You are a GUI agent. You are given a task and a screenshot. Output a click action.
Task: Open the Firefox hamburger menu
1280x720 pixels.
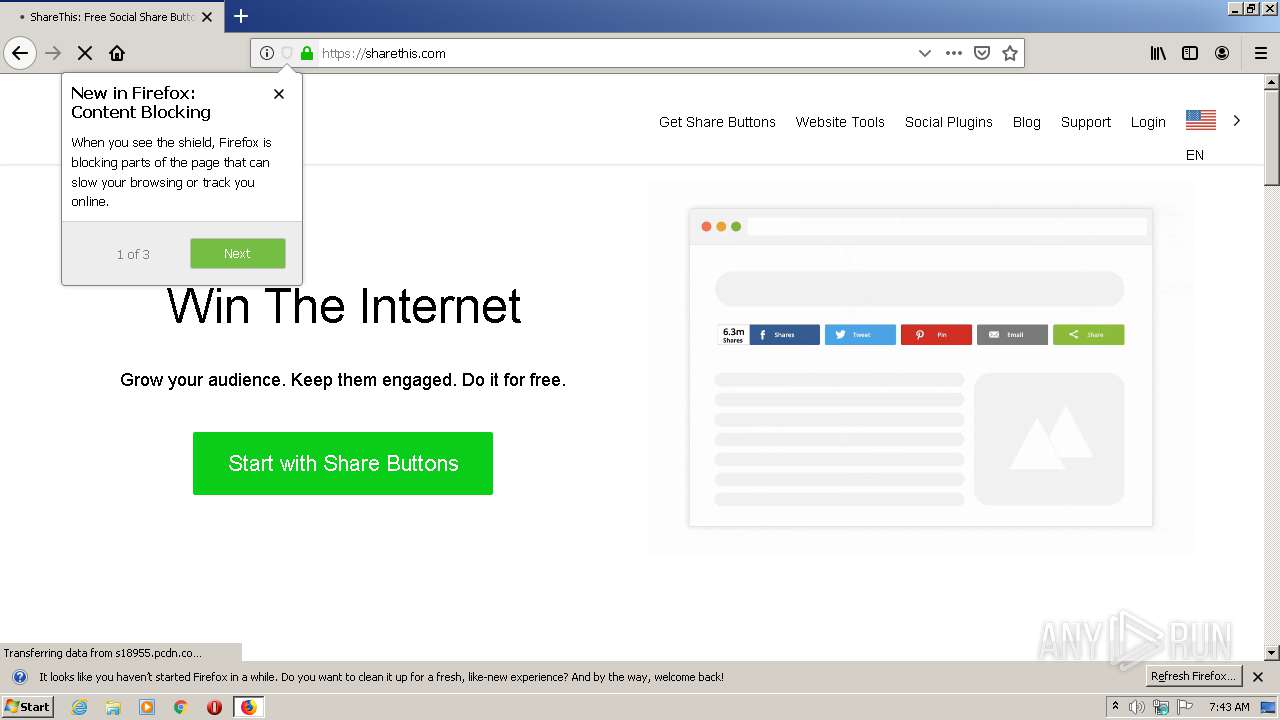click(x=1261, y=53)
